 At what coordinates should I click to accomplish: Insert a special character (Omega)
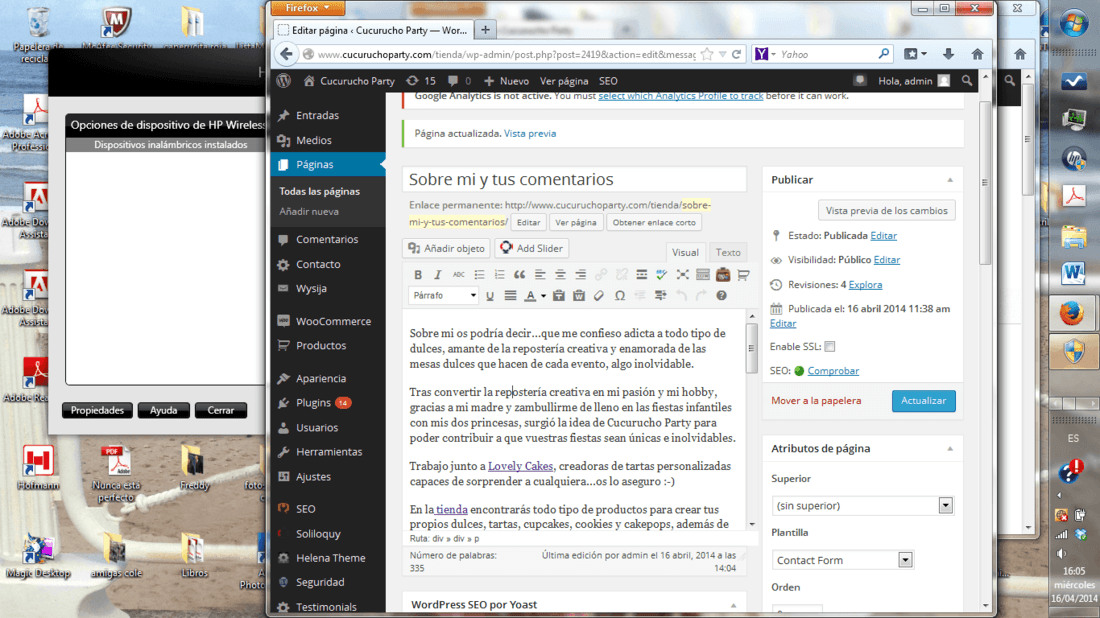pyautogui.click(x=619, y=296)
